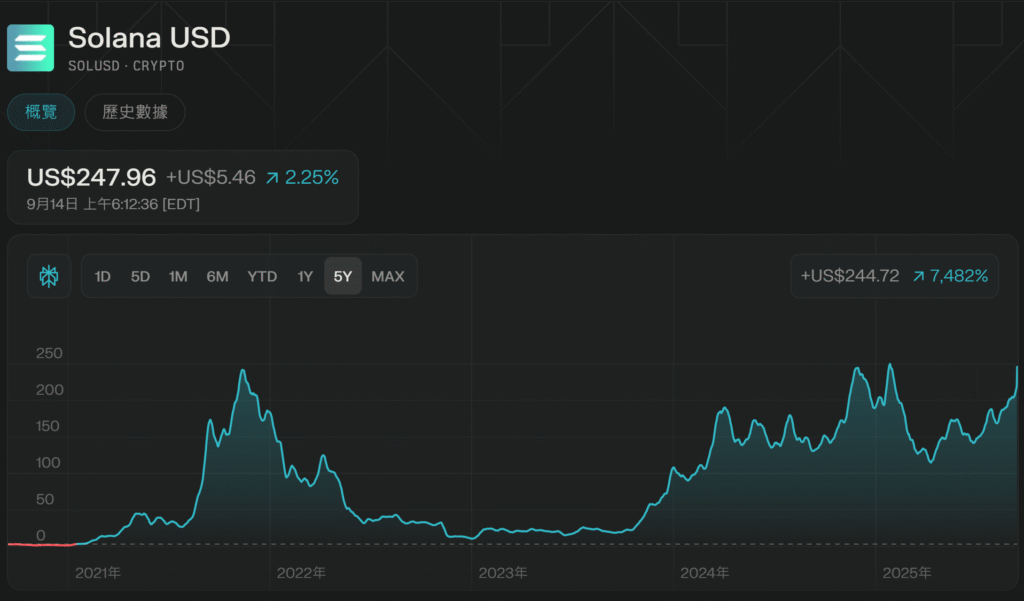Click the 2.25% daily percent change
Viewport: 1024px width, 601px height.
[x=302, y=177]
